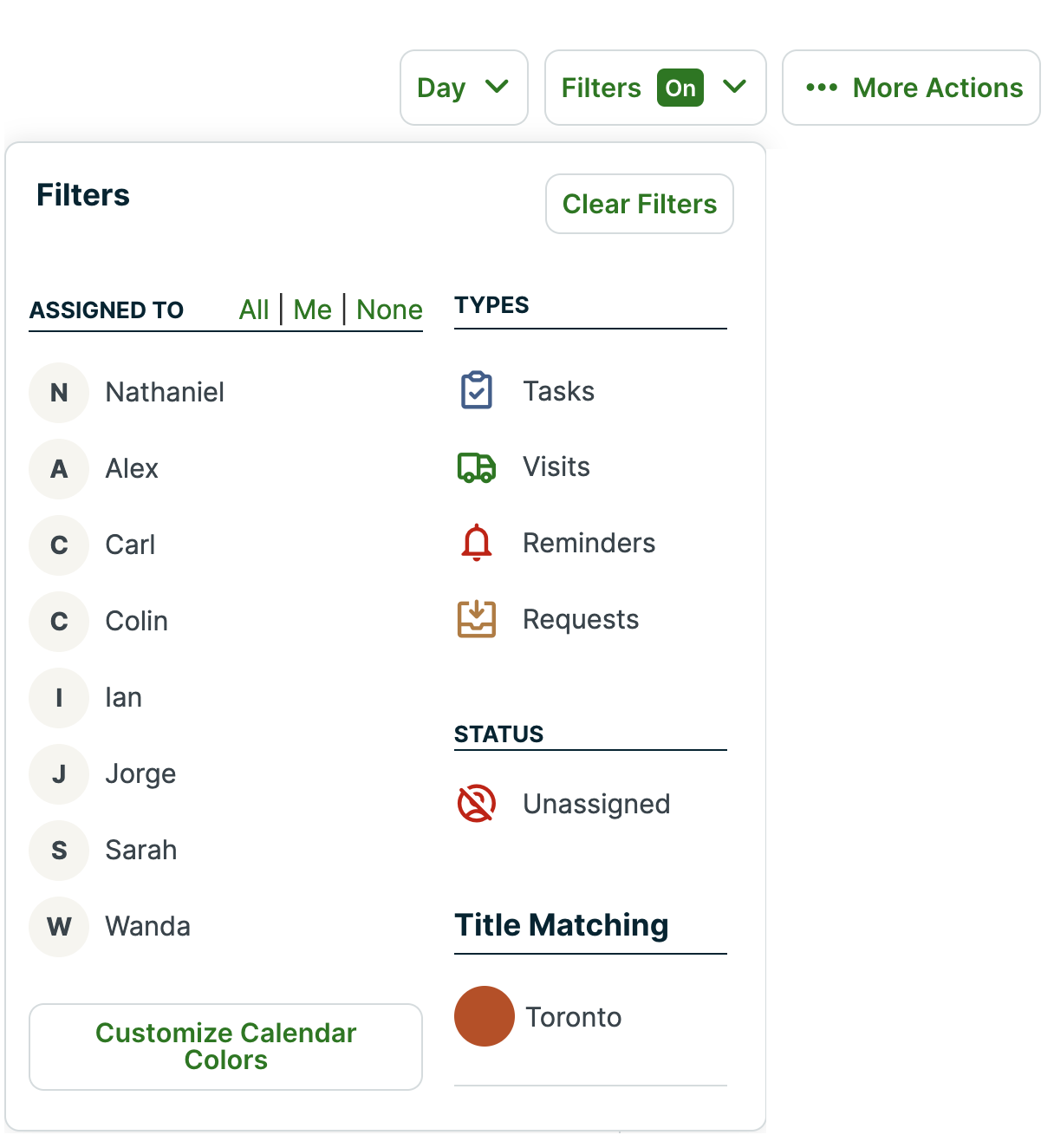Select Me under Assigned To
The height and width of the screenshot is (1148, 1054).
pyautogui.click(x=313, y=310)
